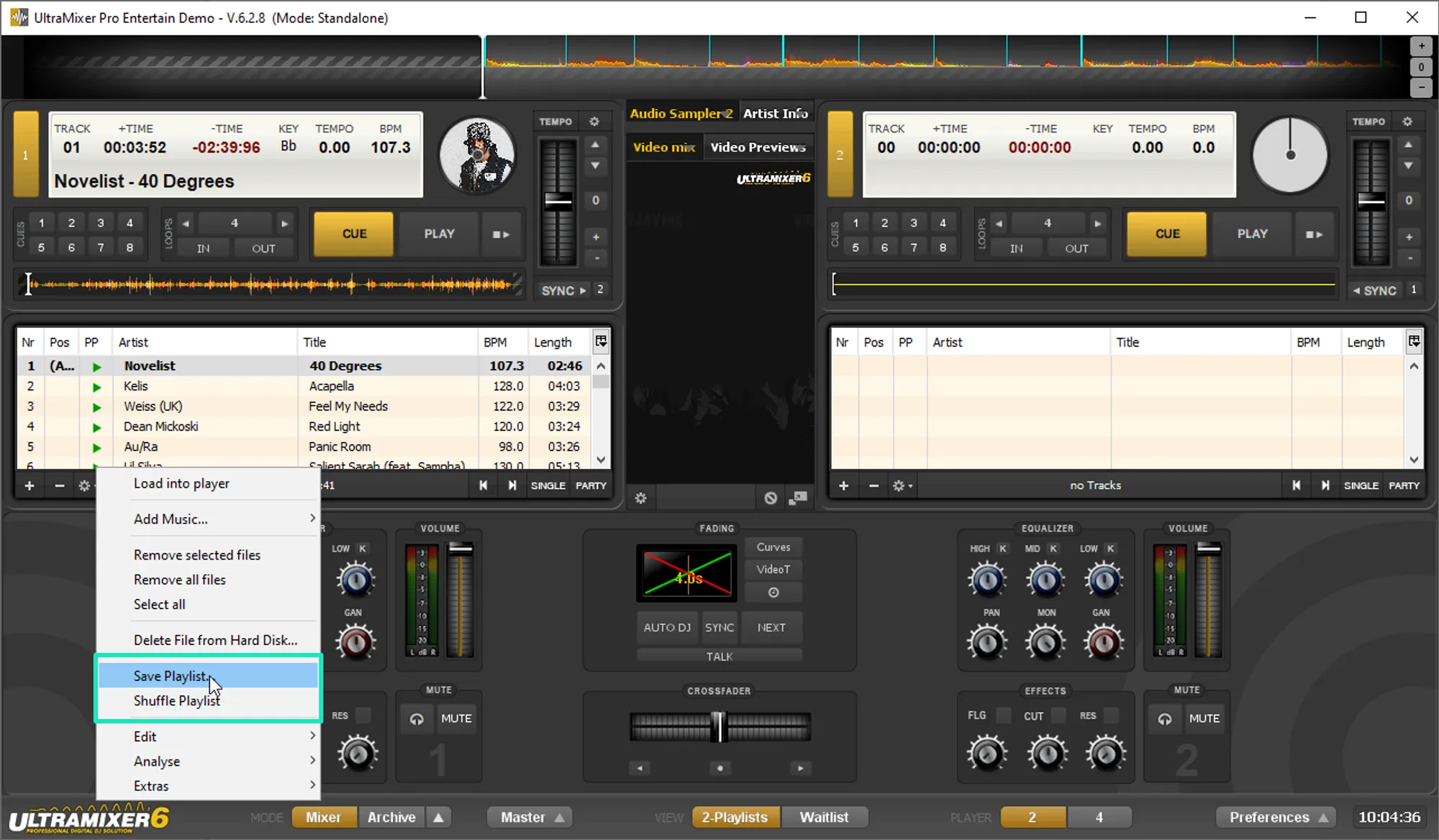This screenshot has height=840, width=1439.
Task: Click the Waitlist view button
Action: [824, 818]
